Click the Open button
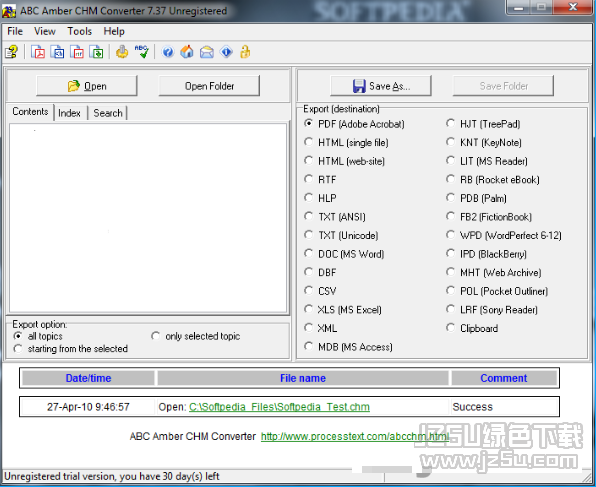Screen dimensions: 596x487 click(x=87, y=86)
